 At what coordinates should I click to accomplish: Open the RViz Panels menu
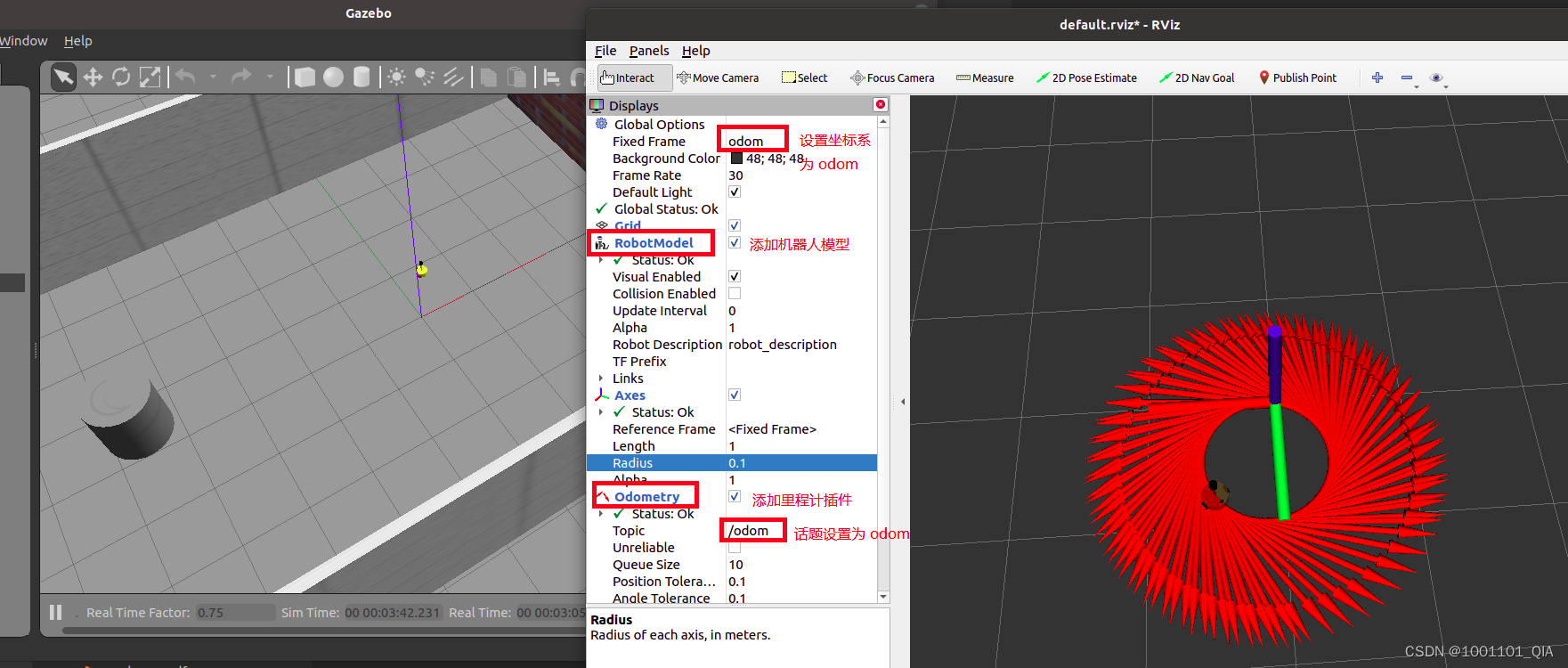[x=649, y=51]
